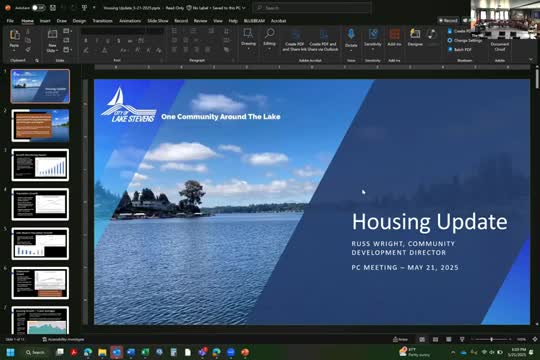540x360 pixels.
Task: Click Create PDF and Share link
Action: [x=295, y=41]
